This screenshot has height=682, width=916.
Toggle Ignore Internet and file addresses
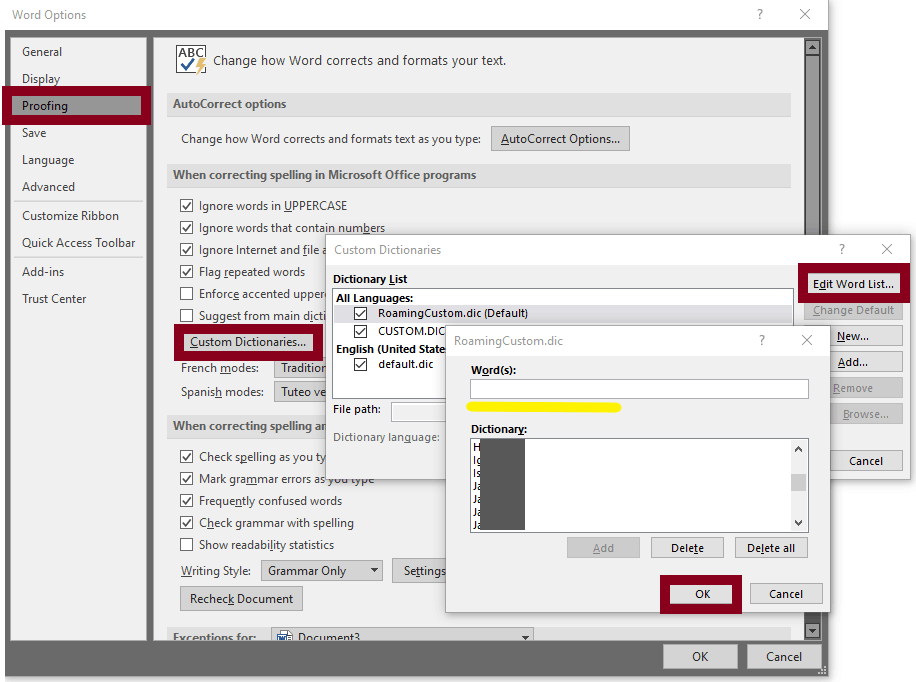[x=186, y=250]
